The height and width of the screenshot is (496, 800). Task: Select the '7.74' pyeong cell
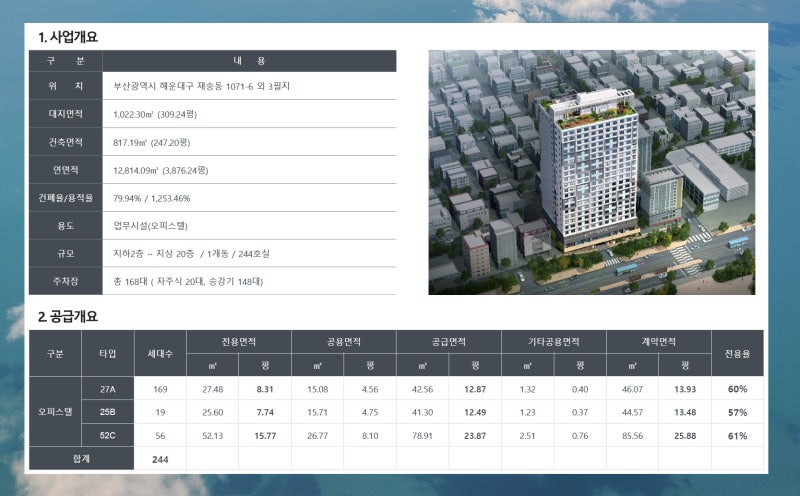[265, 412]
